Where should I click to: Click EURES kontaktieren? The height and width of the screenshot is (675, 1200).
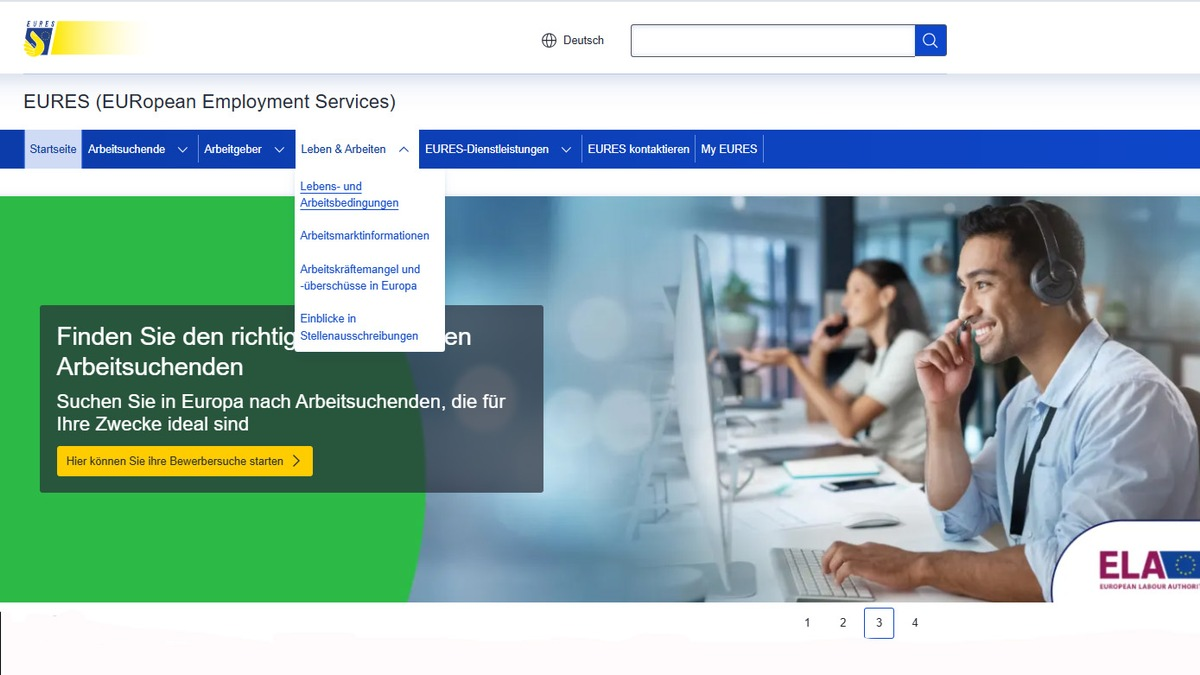[638, 148]
